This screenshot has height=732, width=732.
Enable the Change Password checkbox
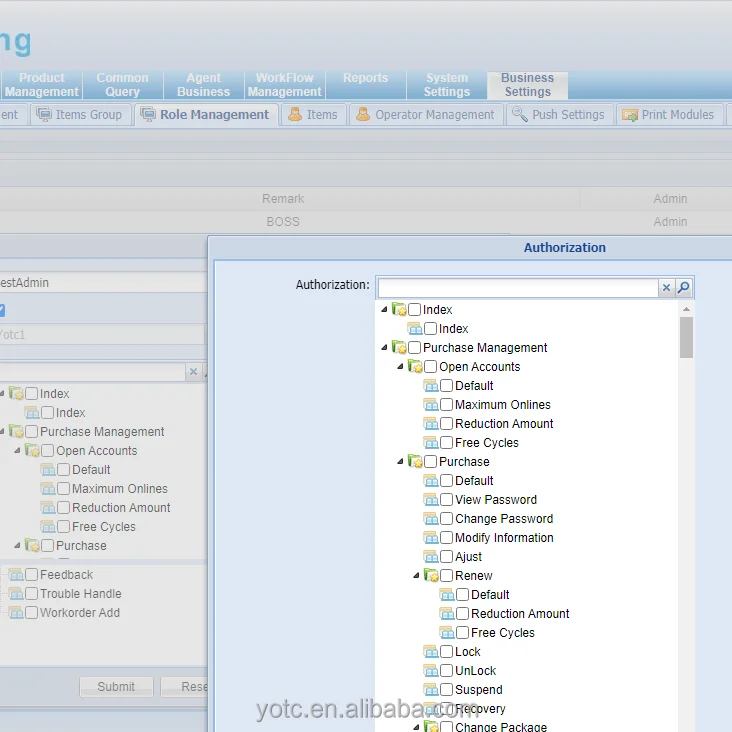tap(446, 519)
